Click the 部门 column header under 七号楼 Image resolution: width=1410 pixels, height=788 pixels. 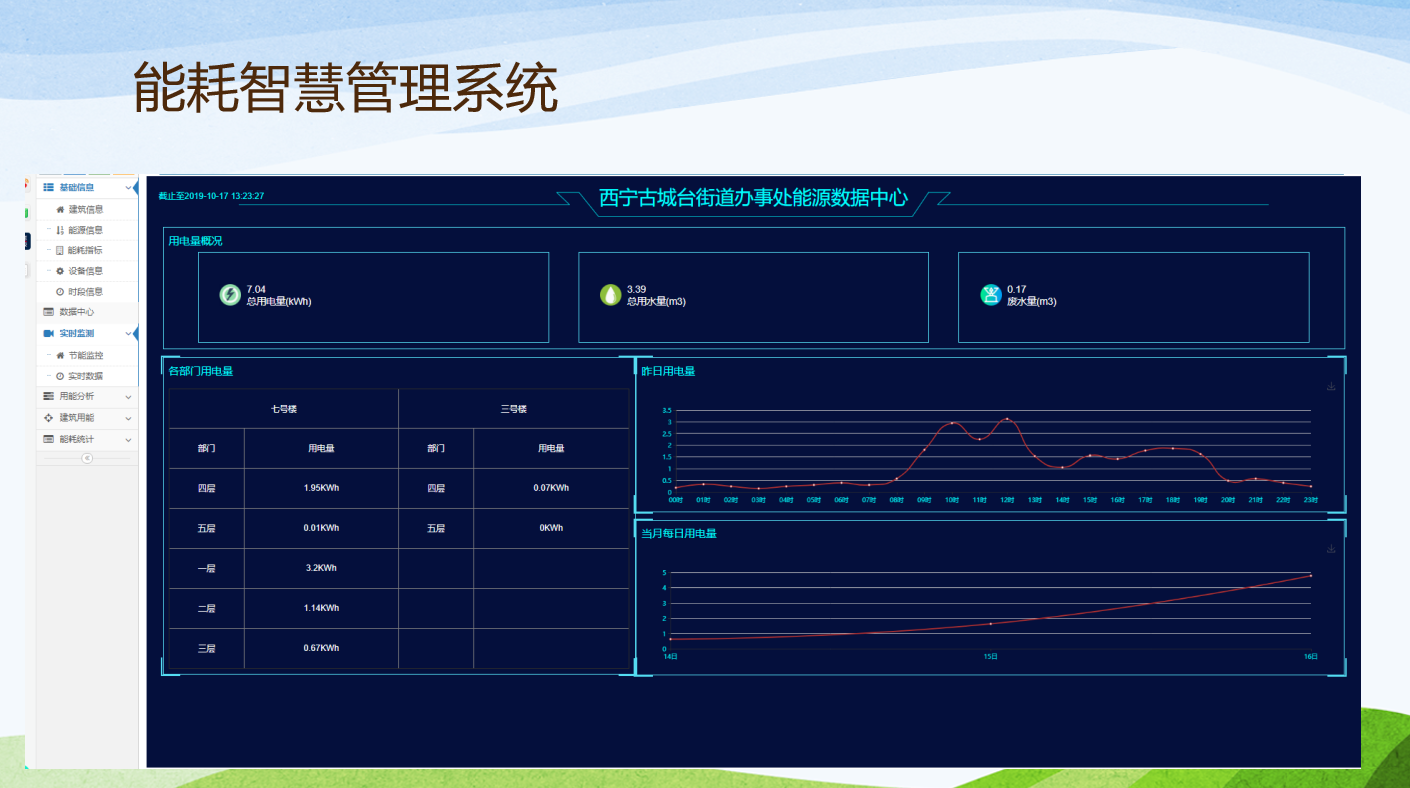pos(206,449)
